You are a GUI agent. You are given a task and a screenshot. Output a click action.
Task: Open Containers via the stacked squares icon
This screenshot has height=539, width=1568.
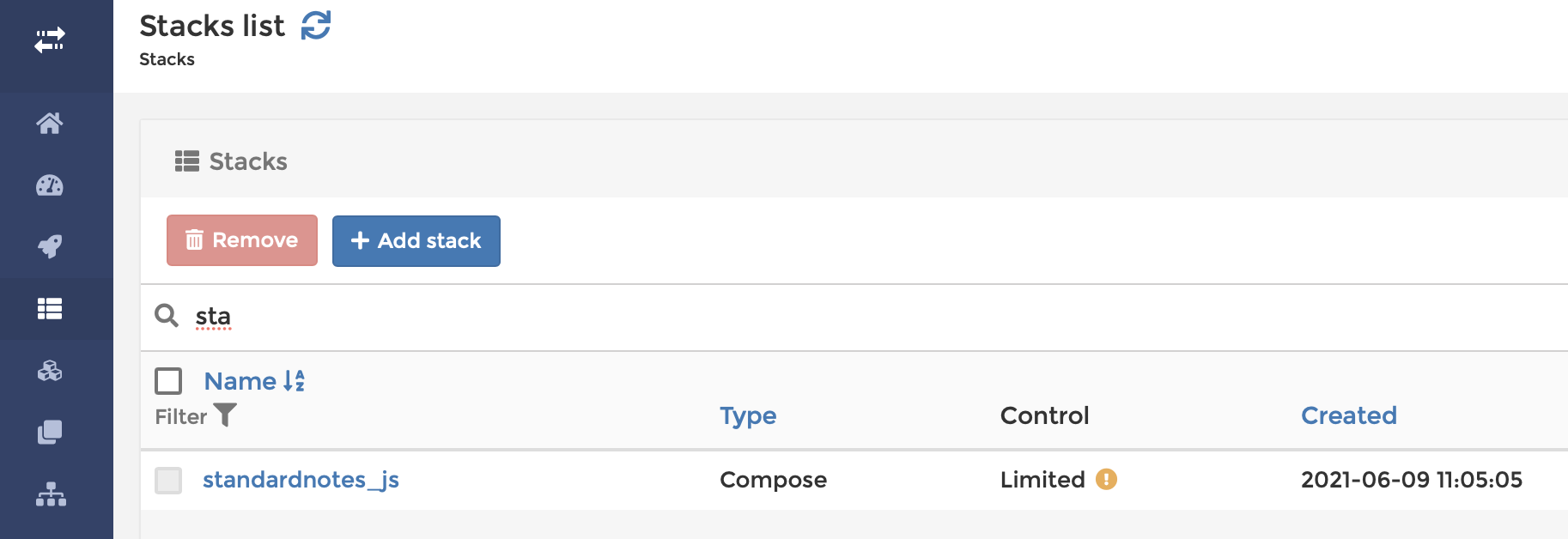[50, 433]
